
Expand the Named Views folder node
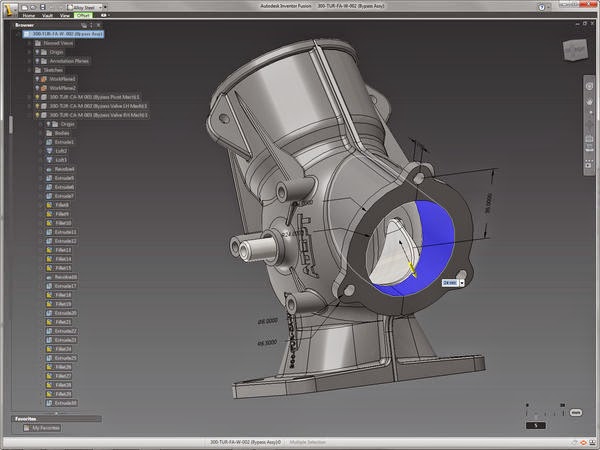(29, 43)
